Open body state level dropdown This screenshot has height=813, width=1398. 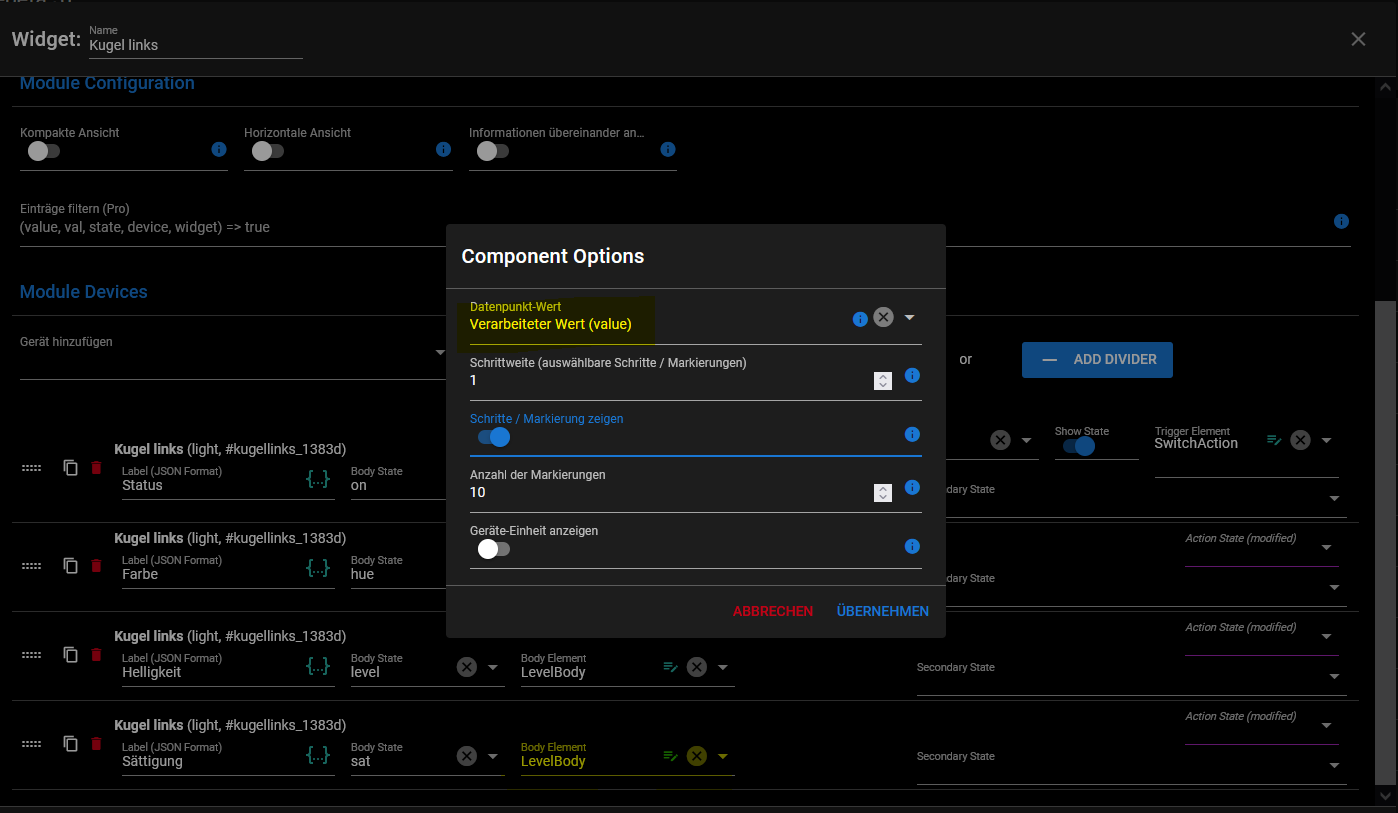(493, 667)
